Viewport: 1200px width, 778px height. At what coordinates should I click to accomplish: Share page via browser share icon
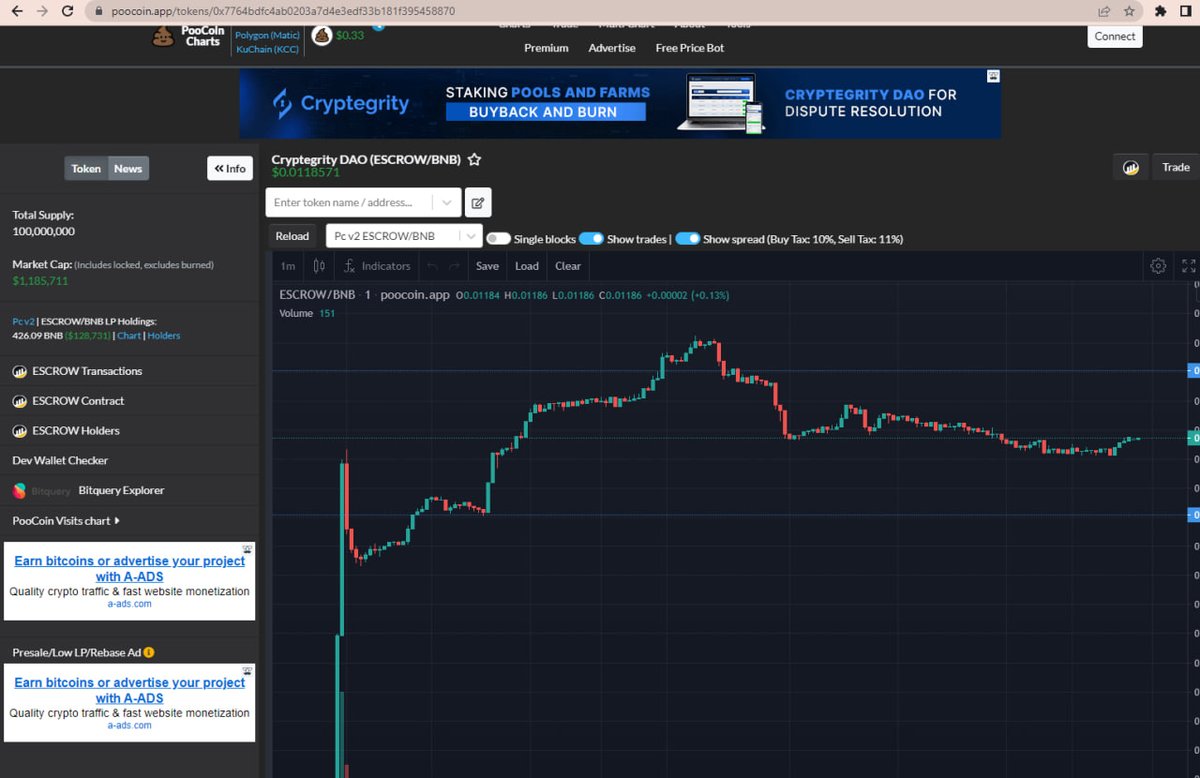point(1104,11)
